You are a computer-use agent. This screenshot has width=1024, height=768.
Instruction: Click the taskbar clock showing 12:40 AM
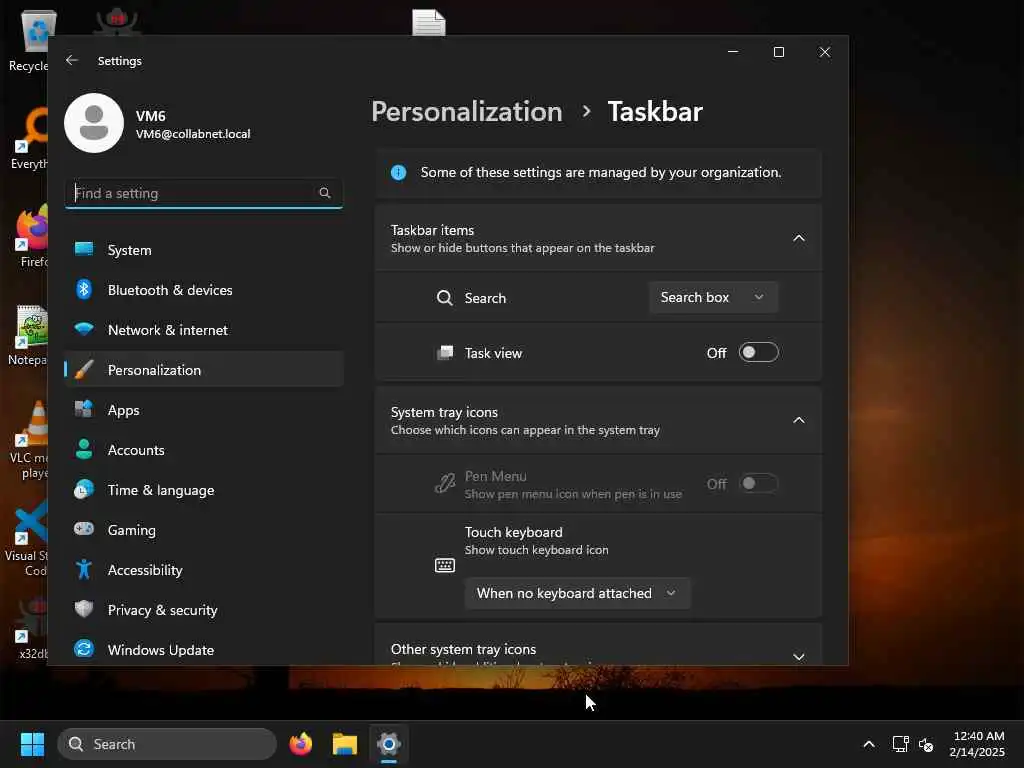(977, 744)
